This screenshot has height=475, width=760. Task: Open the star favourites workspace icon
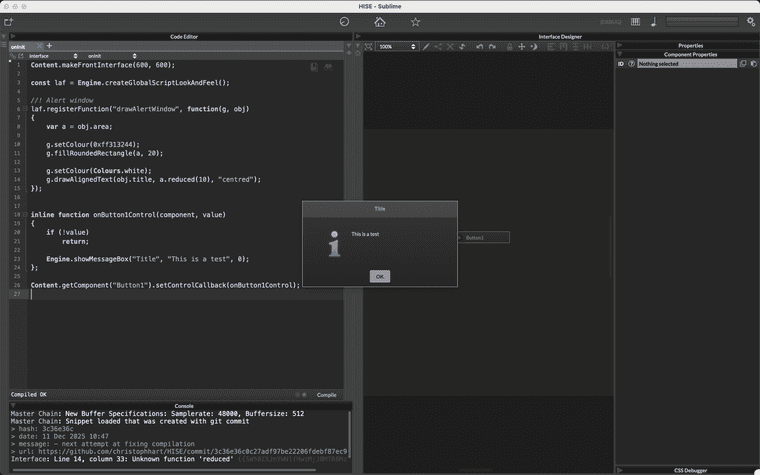pyautogui.click(x=415, y=22)
